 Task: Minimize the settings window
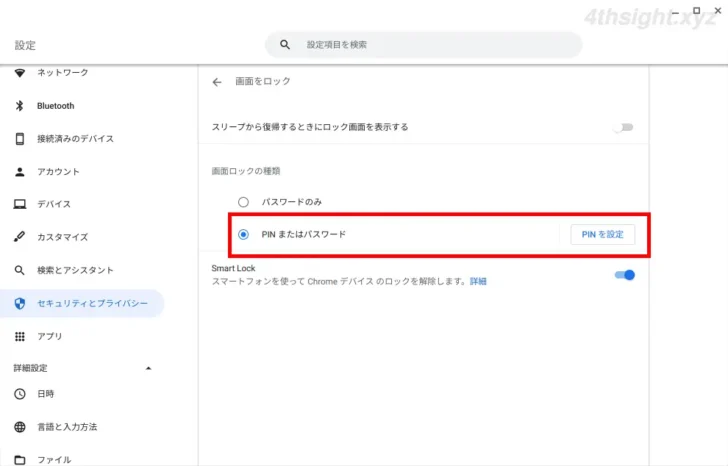[676, 12]
